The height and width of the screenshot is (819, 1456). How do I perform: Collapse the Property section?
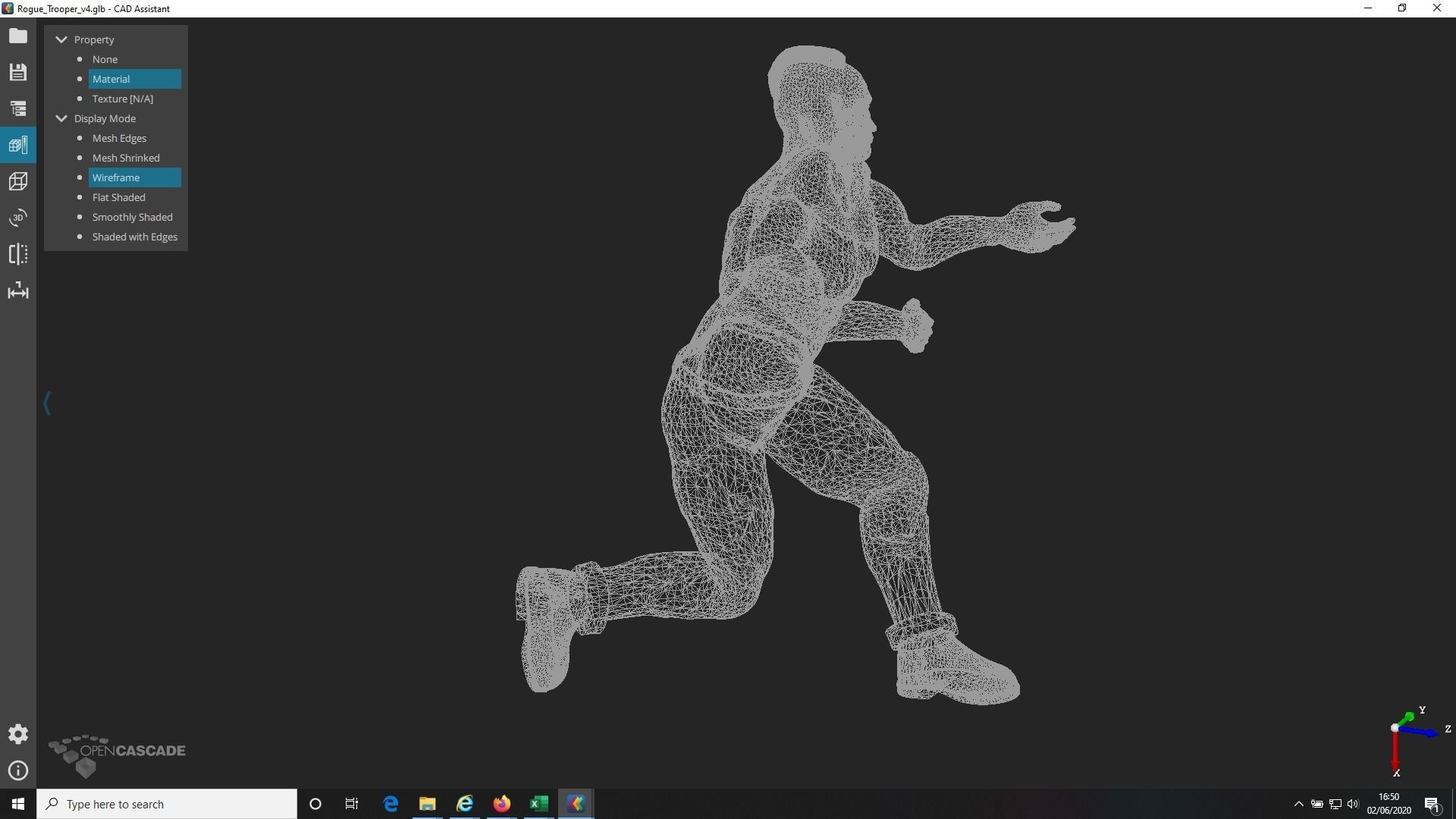point(61,39)
